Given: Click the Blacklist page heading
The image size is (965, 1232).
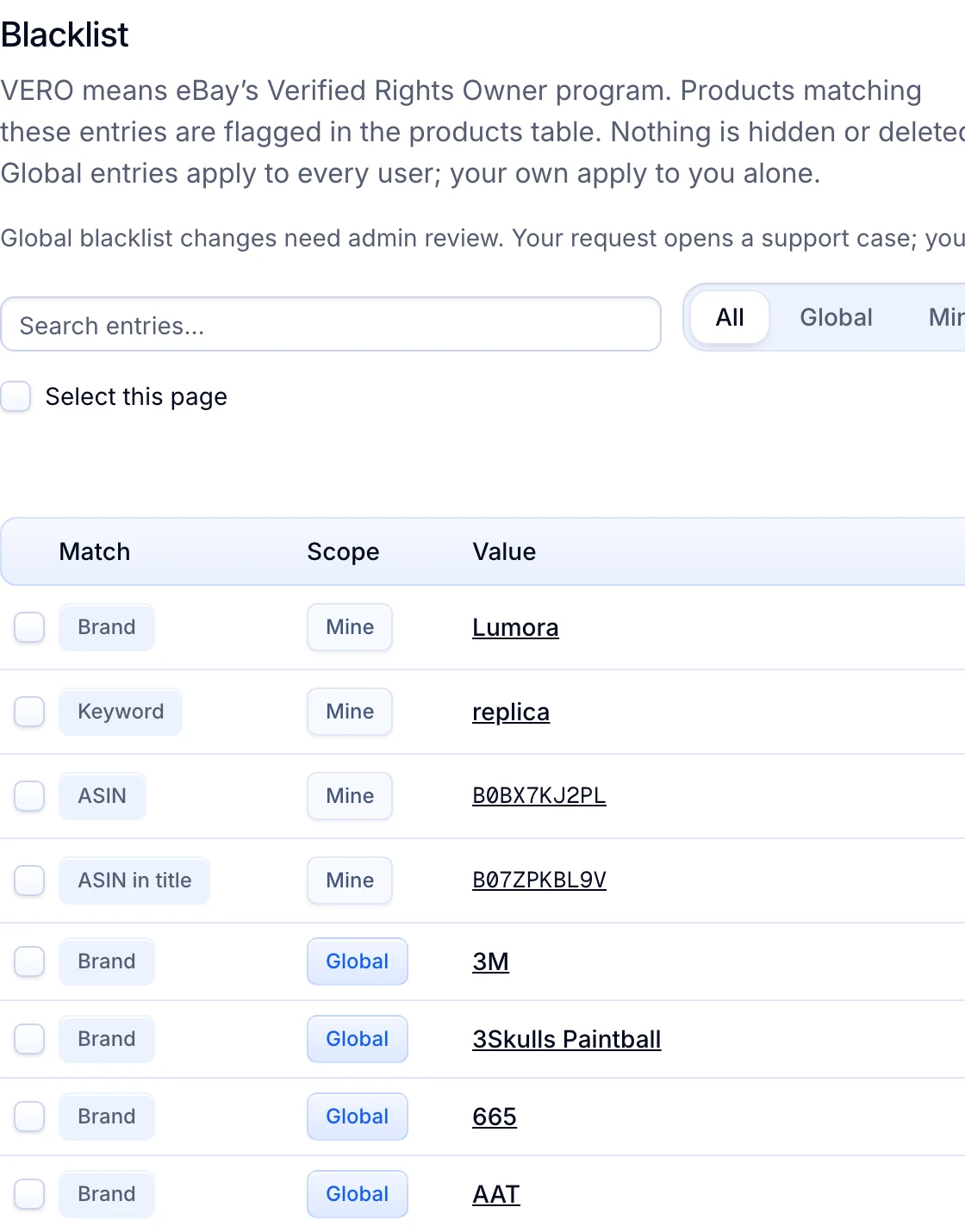Looking at the screenshot, I should 65,35.
